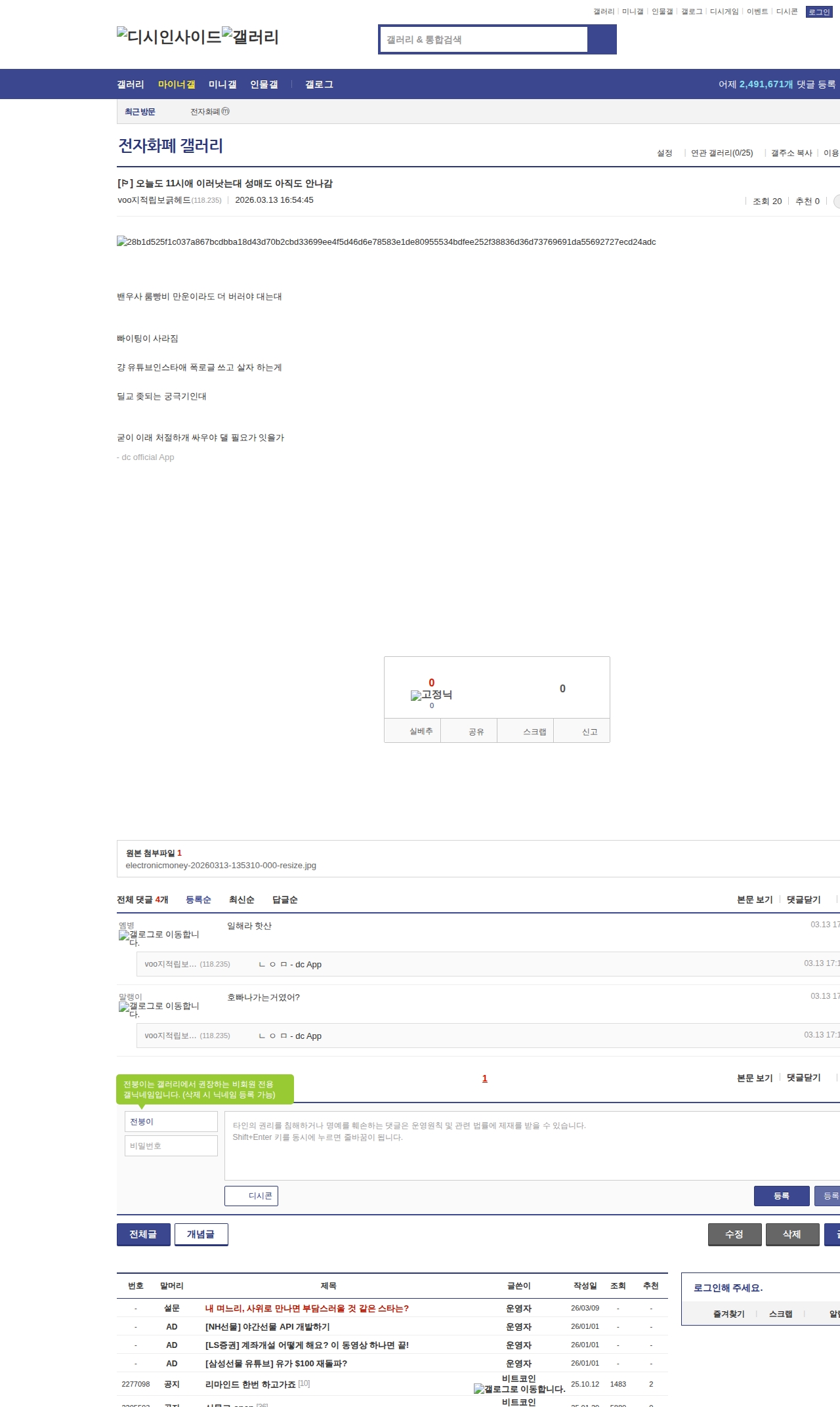
Task: Open 엠병's gallog icon in the comments
Action: pyautogui.click(x=124, y=935)
